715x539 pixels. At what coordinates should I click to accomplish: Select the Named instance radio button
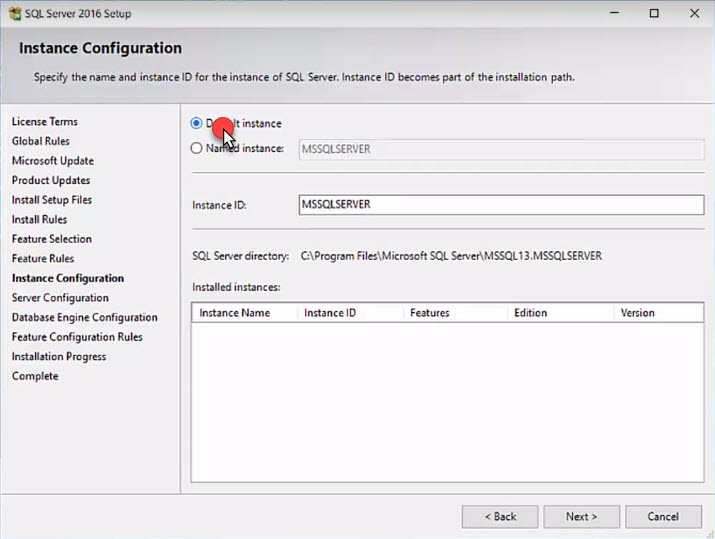pos(197,148)
